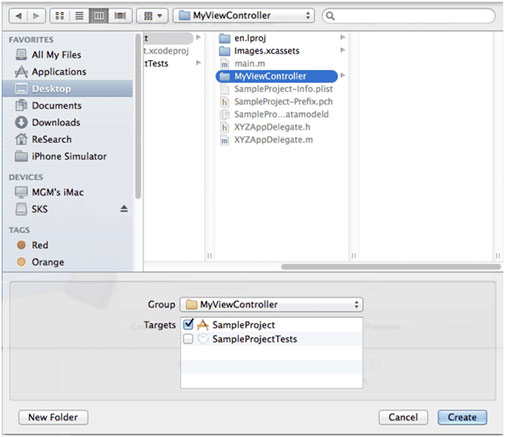Click the horizontal scrollbar of the browser

pyautogui.click(x=391, y=267)
